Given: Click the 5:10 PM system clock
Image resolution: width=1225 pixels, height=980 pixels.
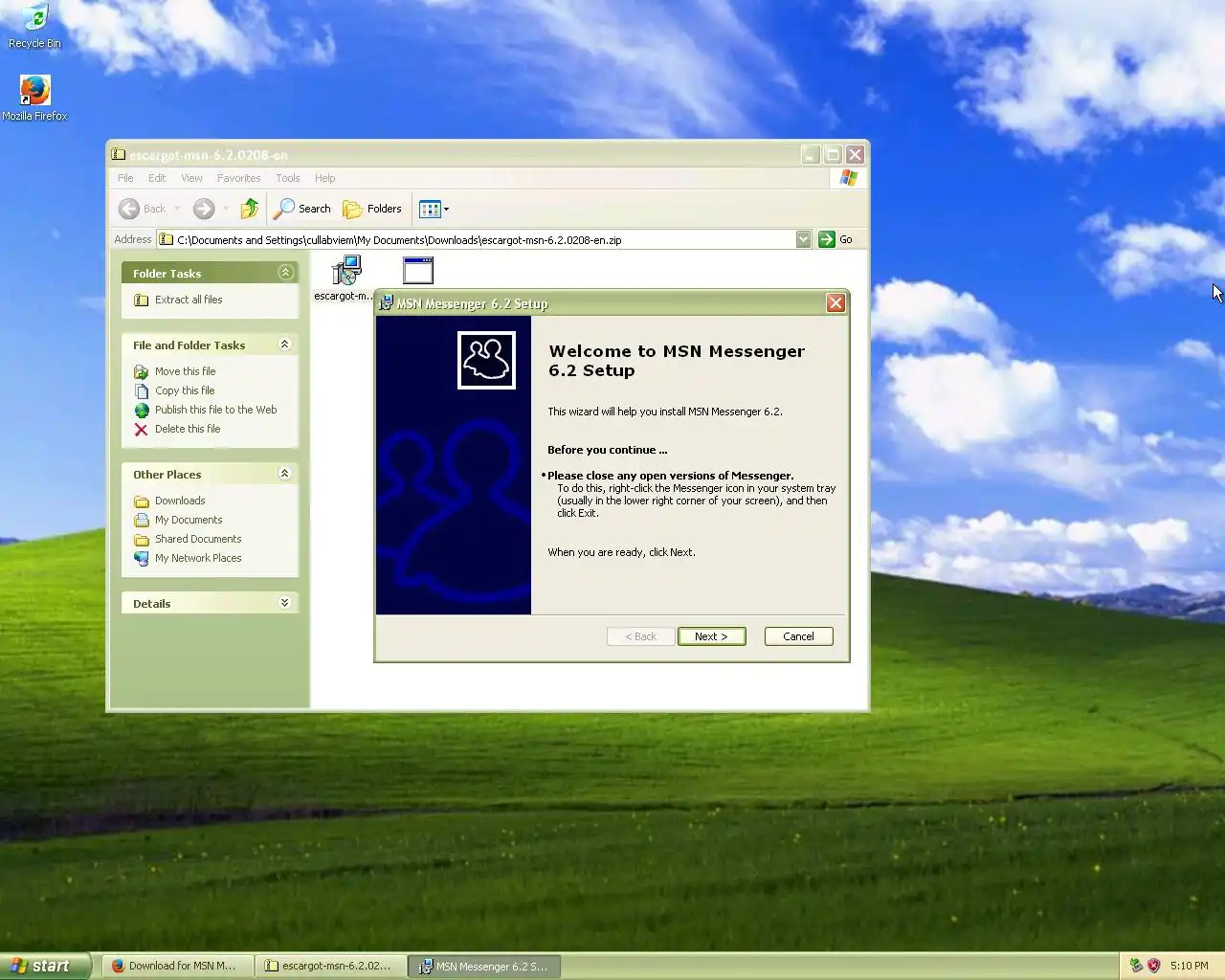Looking at the screenshot, I should click(1189, 966).
